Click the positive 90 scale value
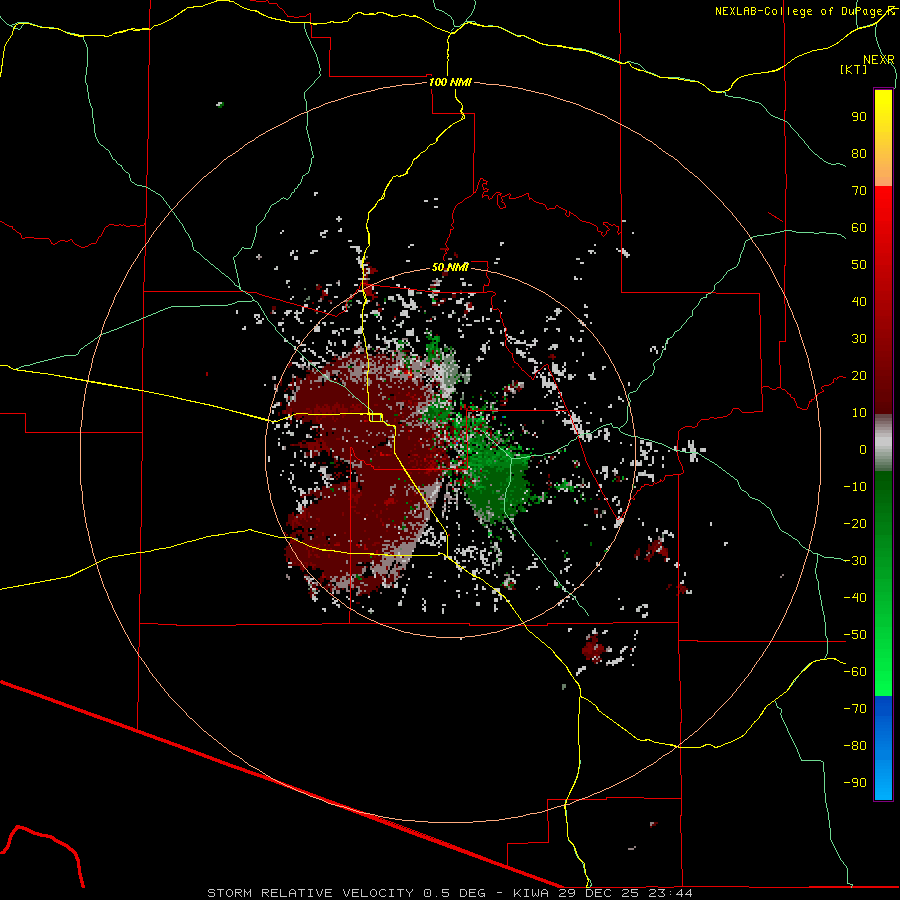The image size is (900, 900). [859, 117]
